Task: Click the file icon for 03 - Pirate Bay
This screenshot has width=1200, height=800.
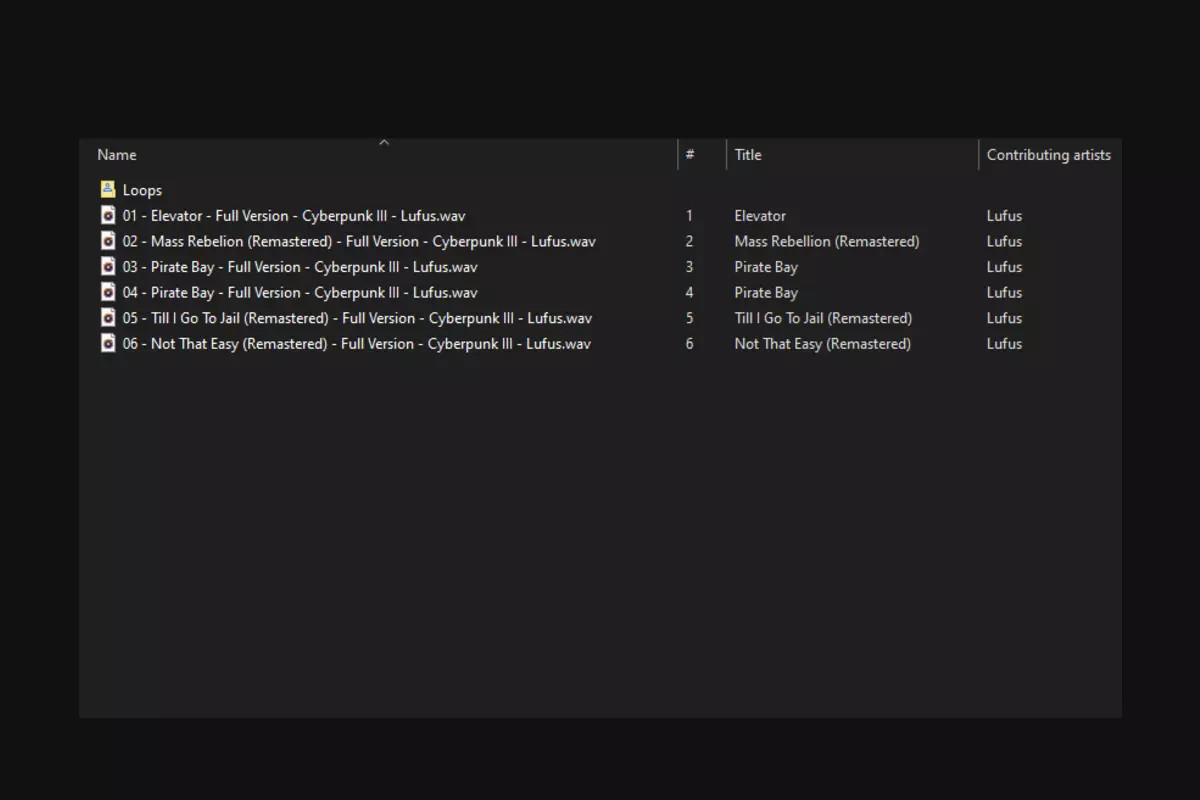Action: point(108,267)
